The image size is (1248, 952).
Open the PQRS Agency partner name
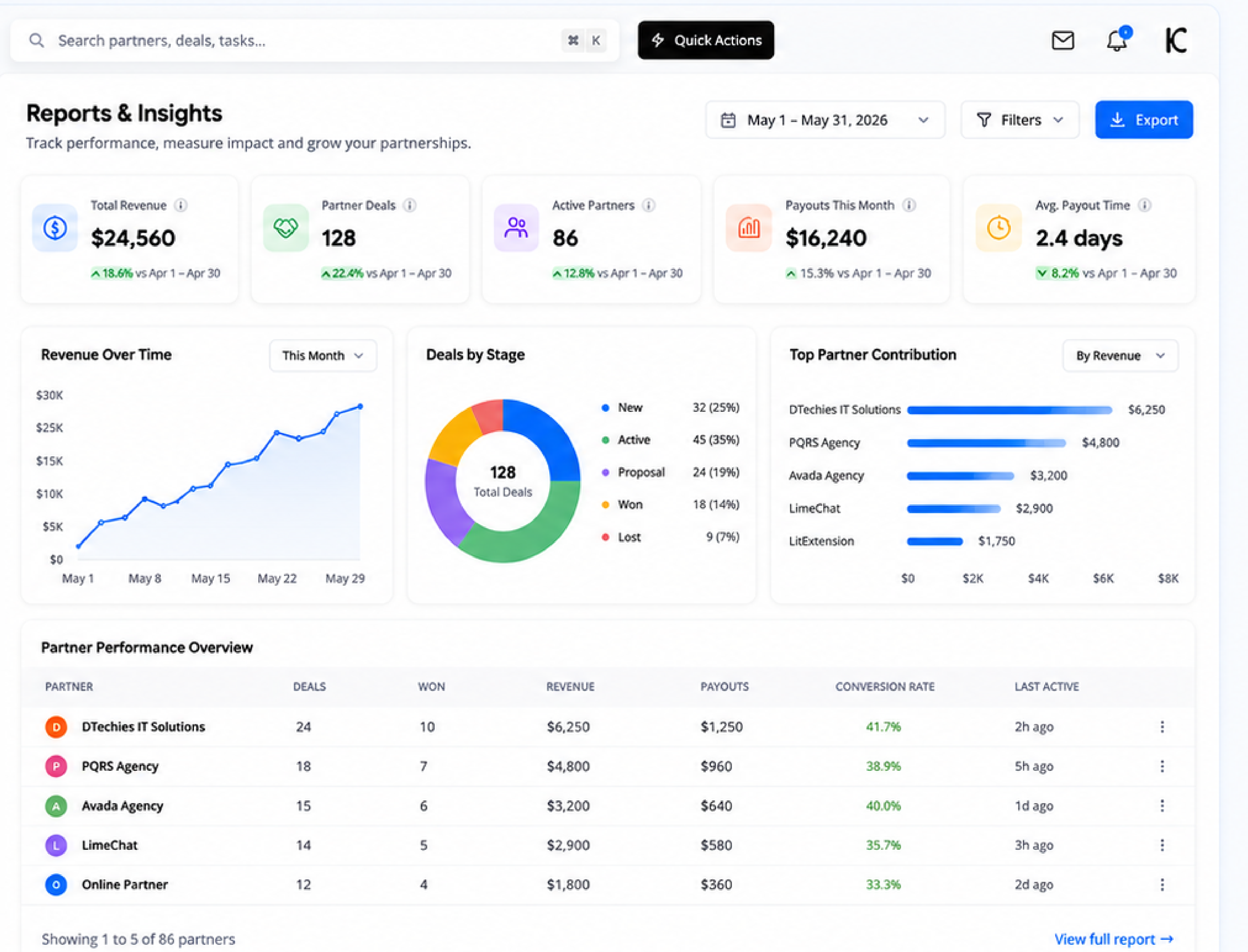pos(120,766)
